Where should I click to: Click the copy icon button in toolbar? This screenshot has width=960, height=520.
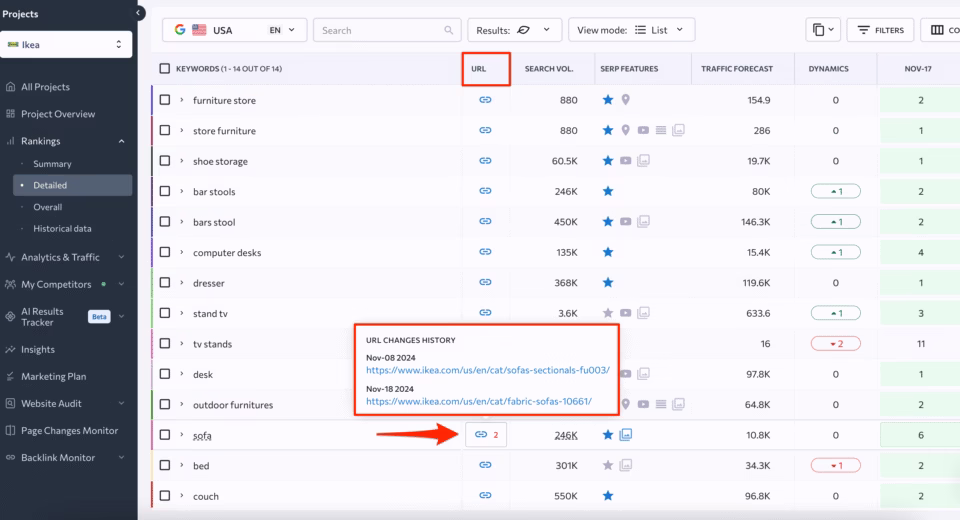pyautogui.click(x=823, y=30)
